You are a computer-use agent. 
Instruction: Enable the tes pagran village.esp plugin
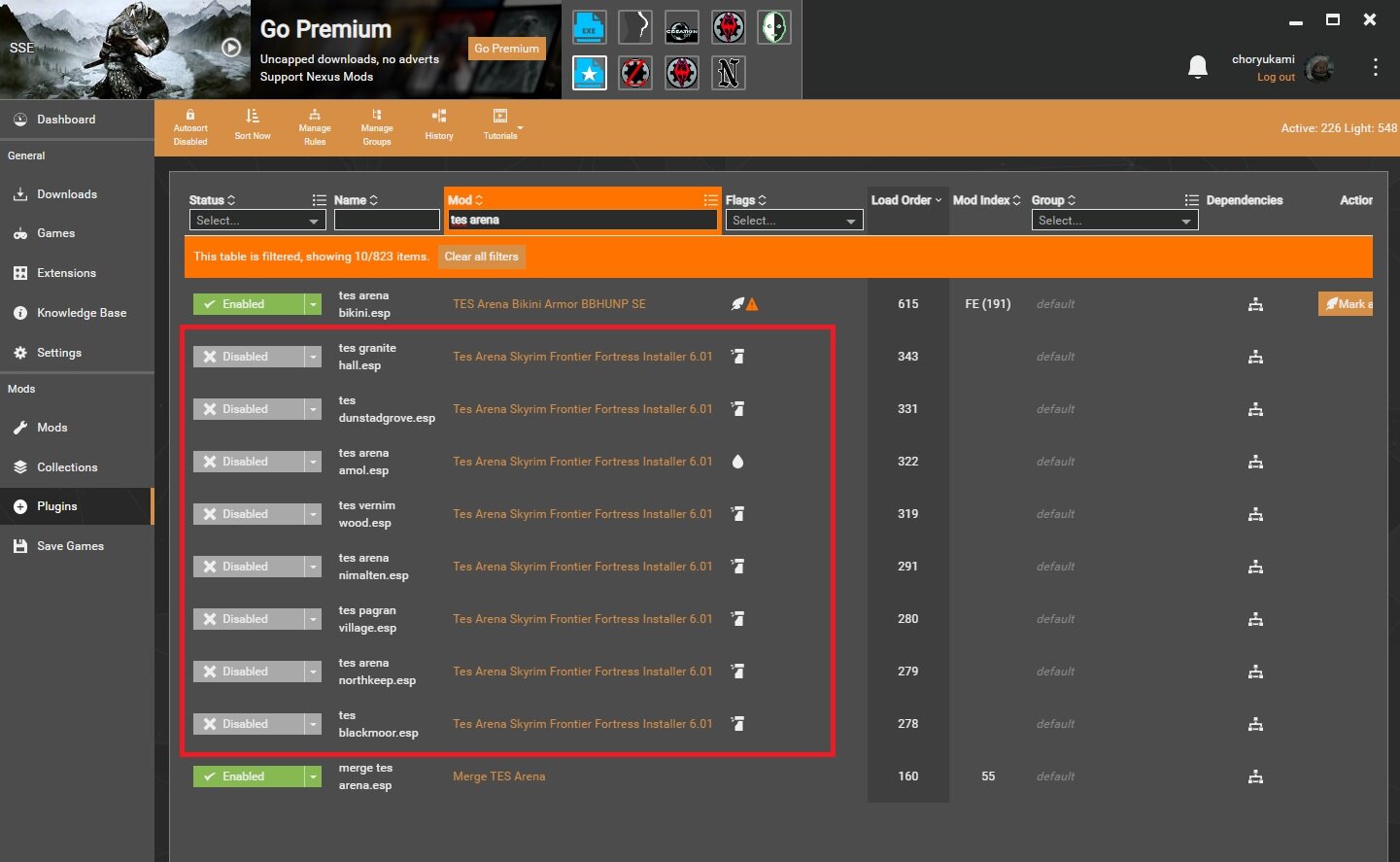[249, 619]
